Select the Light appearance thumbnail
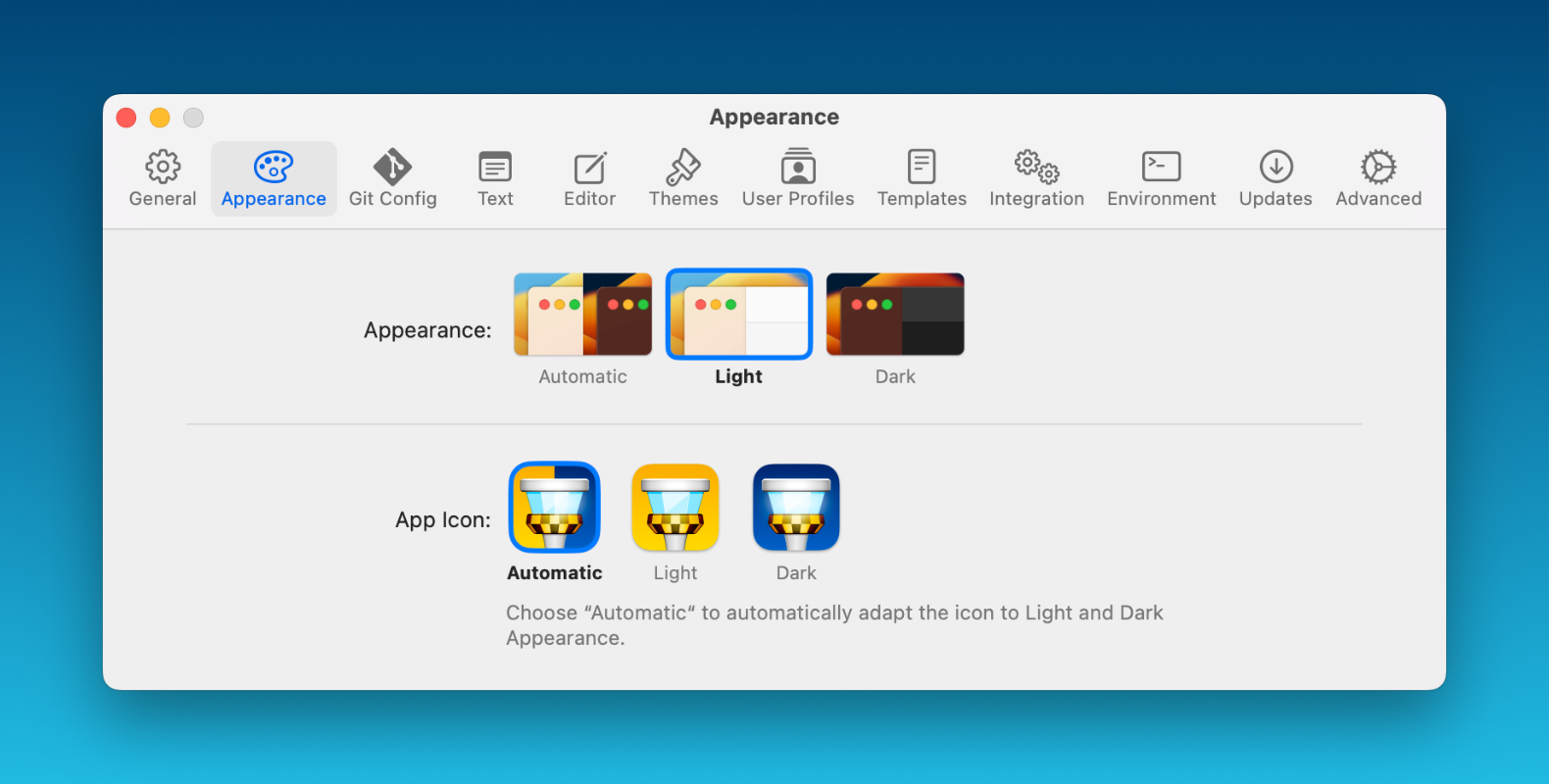Screen dimensions: 1549x784 coord(739,315)
